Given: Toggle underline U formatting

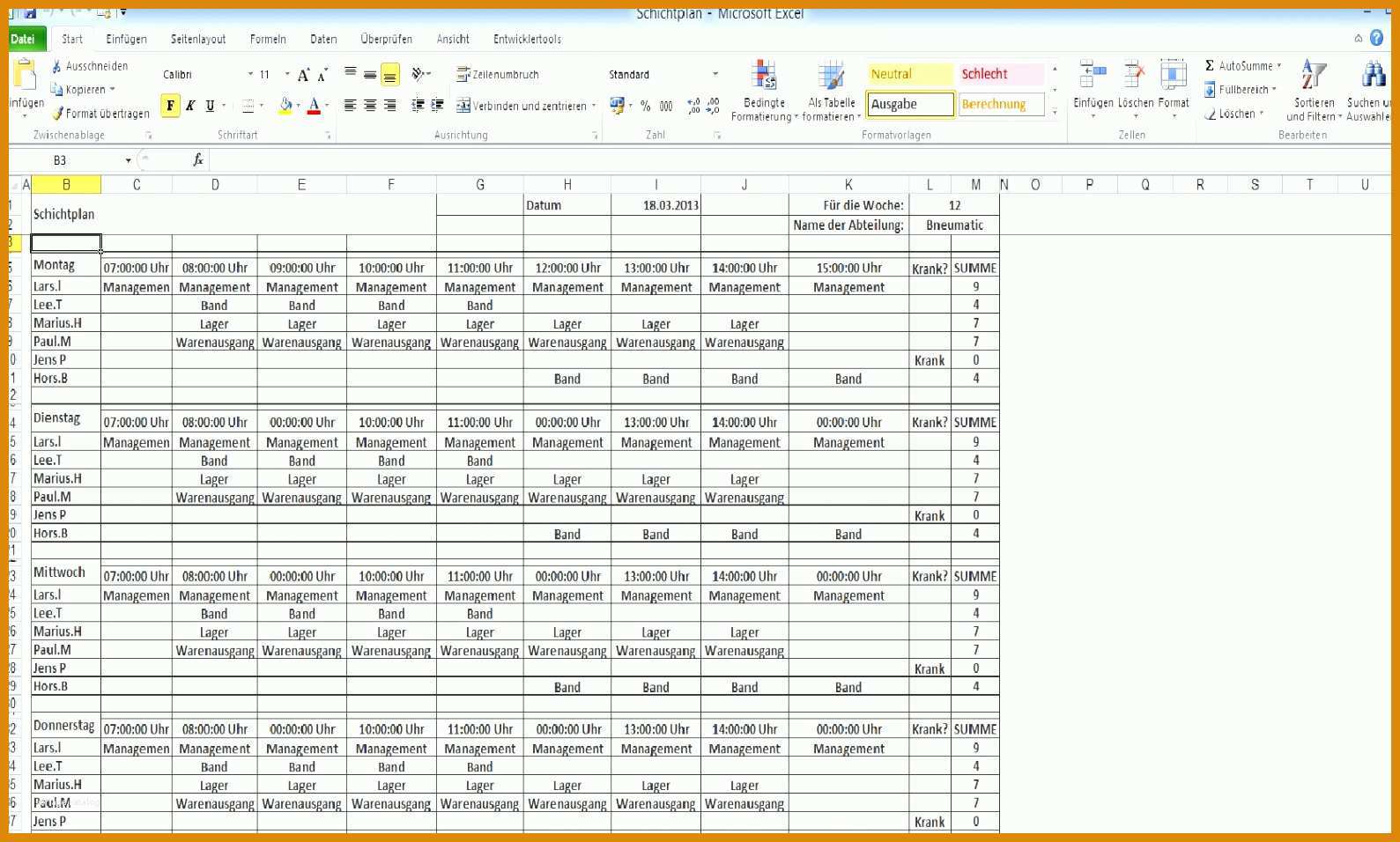Looking at the screenshot, I should [x=210, y=106].
